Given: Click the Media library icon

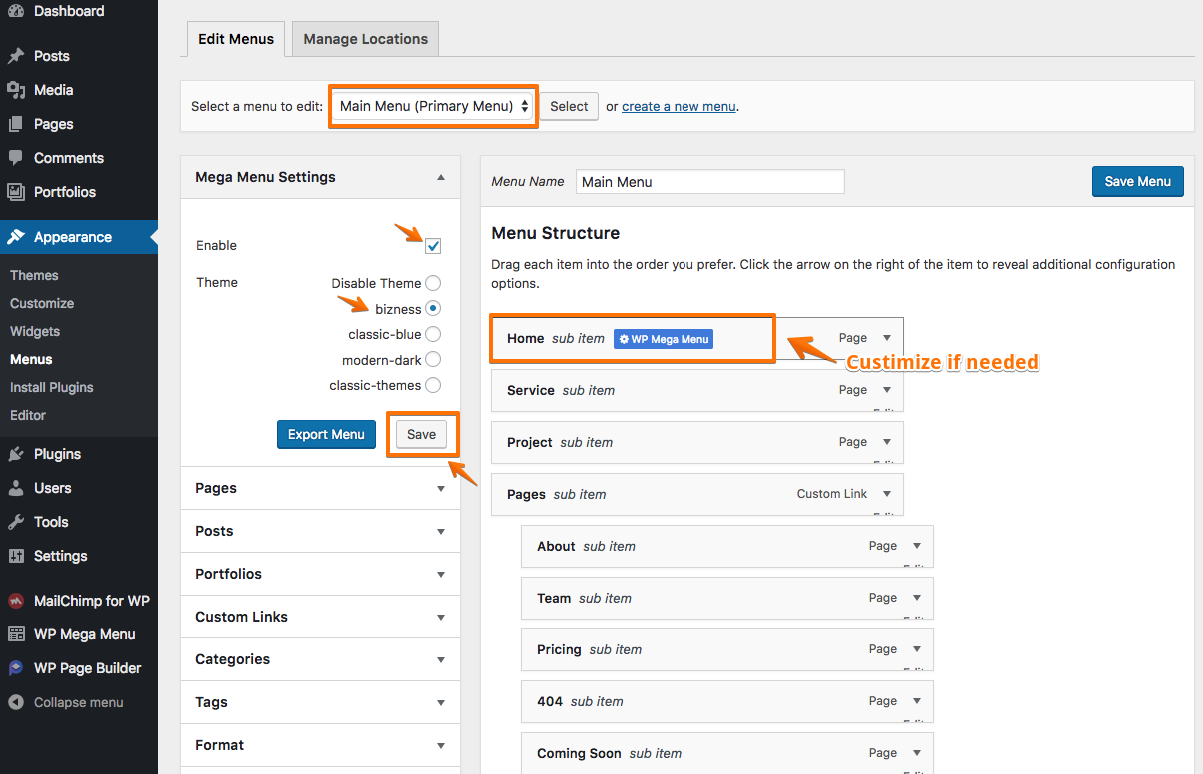Looking at the screenshot, I should pyautogui.click(x=16, y=90).
